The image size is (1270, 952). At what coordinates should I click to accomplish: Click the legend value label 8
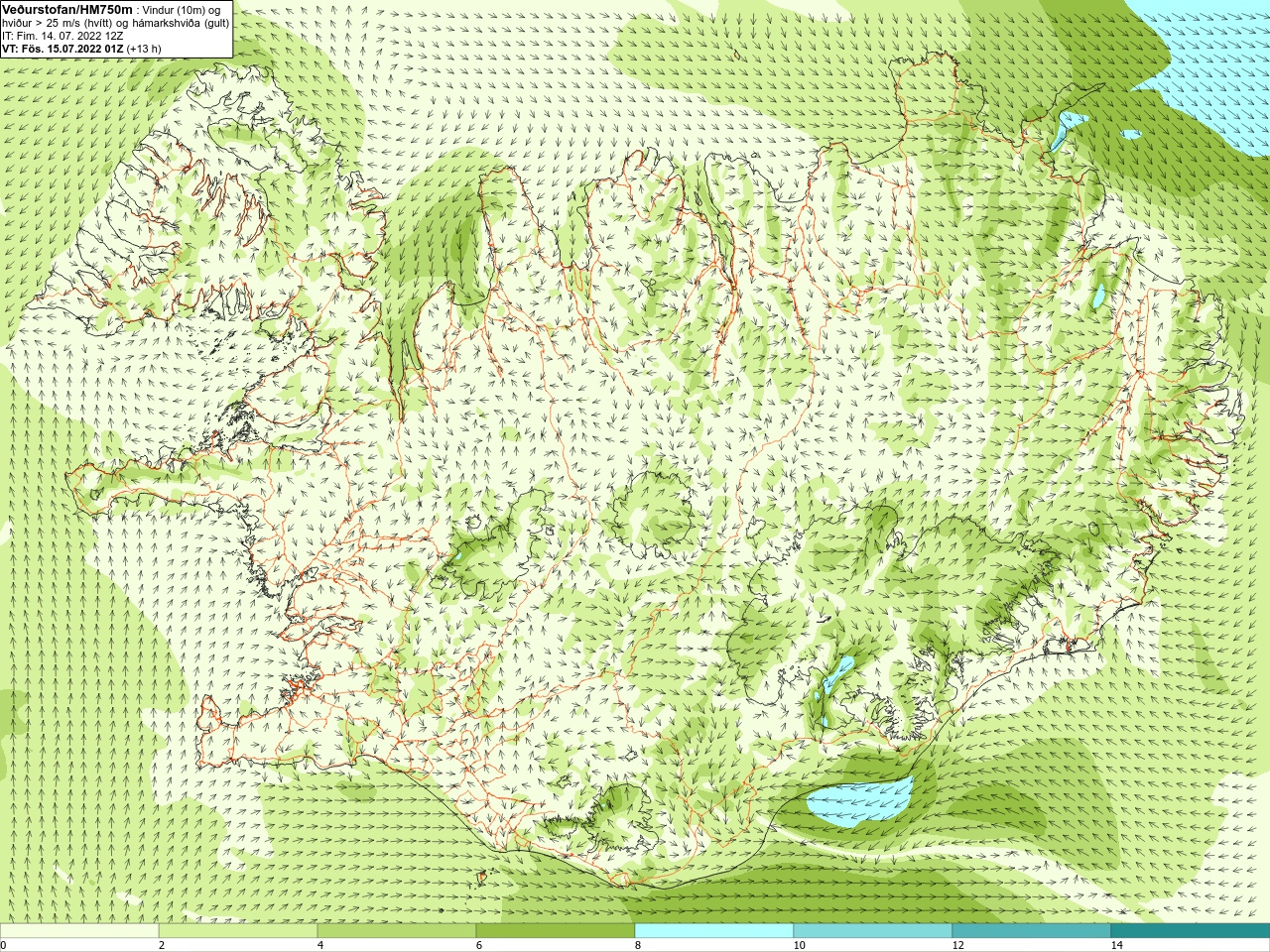coord(638,945)
